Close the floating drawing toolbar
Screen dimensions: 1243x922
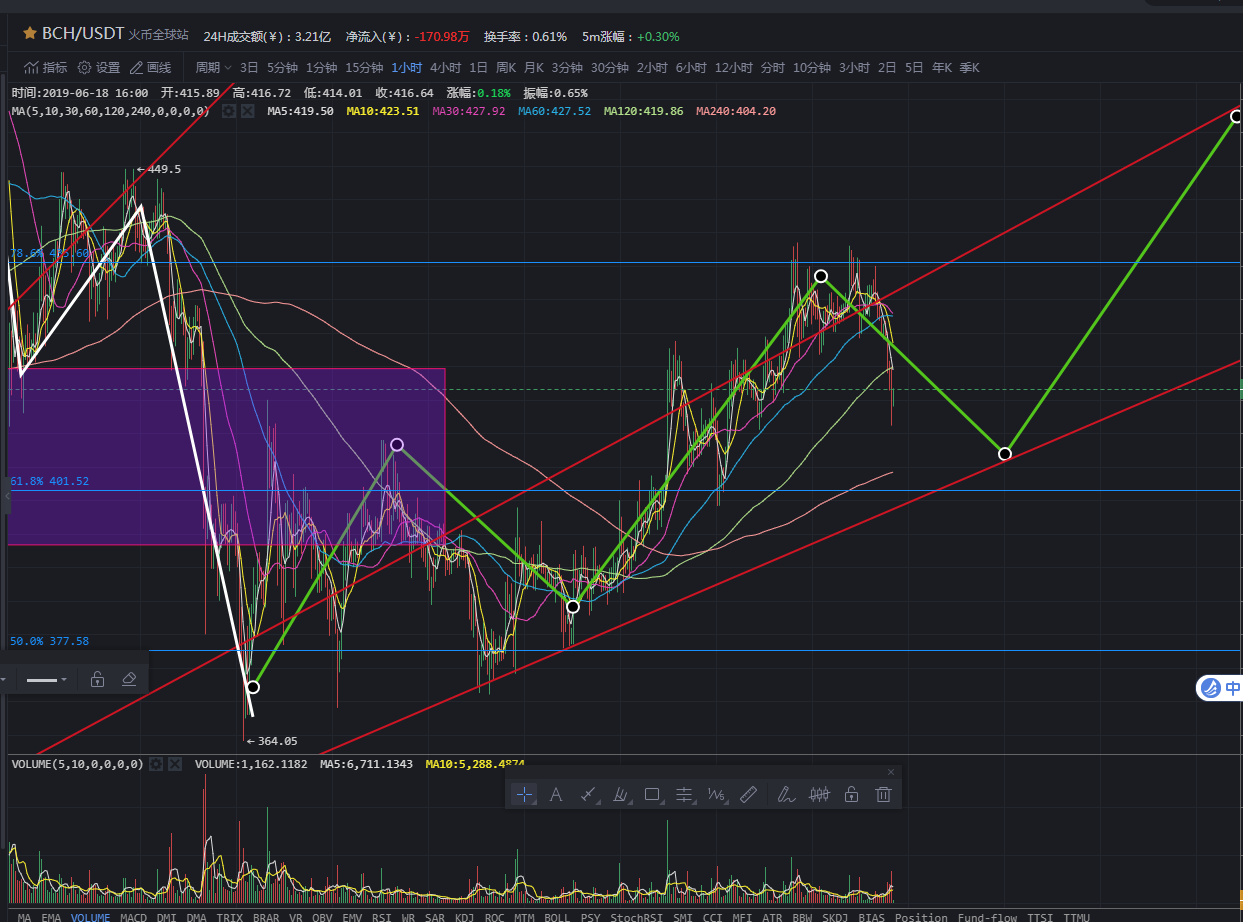click(891, 772)
